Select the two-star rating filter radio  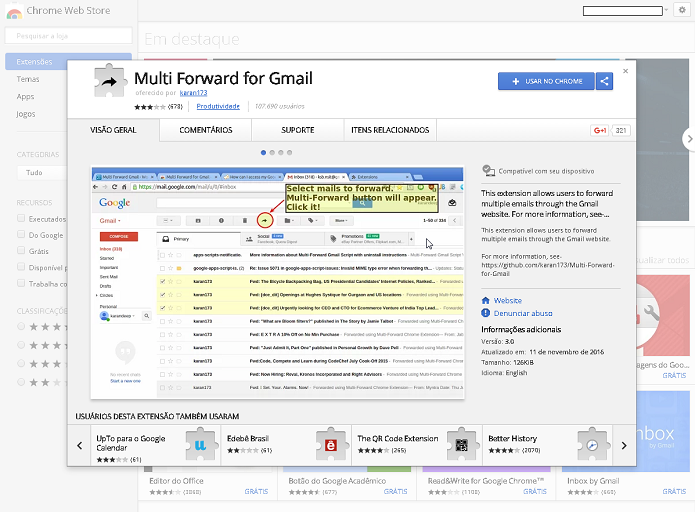click(x=21, y=382)
